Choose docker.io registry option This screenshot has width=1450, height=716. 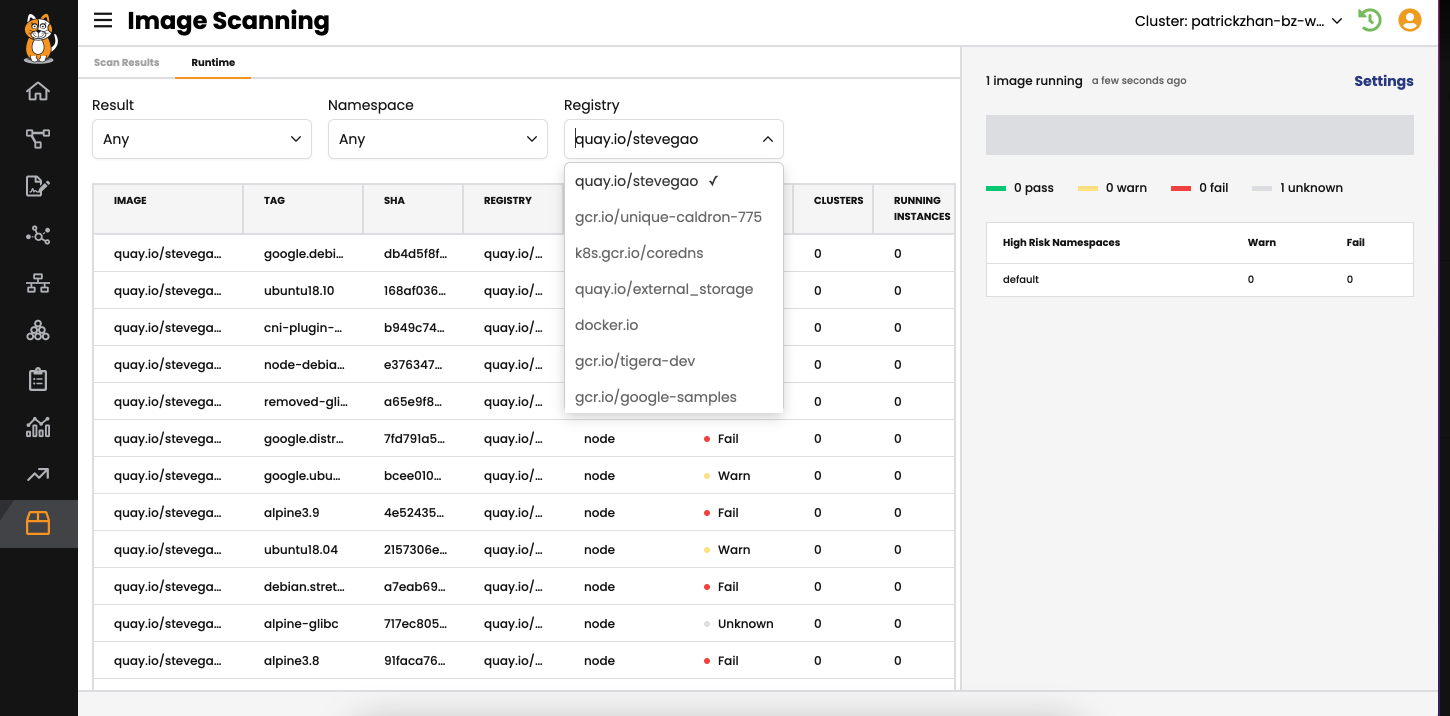(x=674, y=325)
